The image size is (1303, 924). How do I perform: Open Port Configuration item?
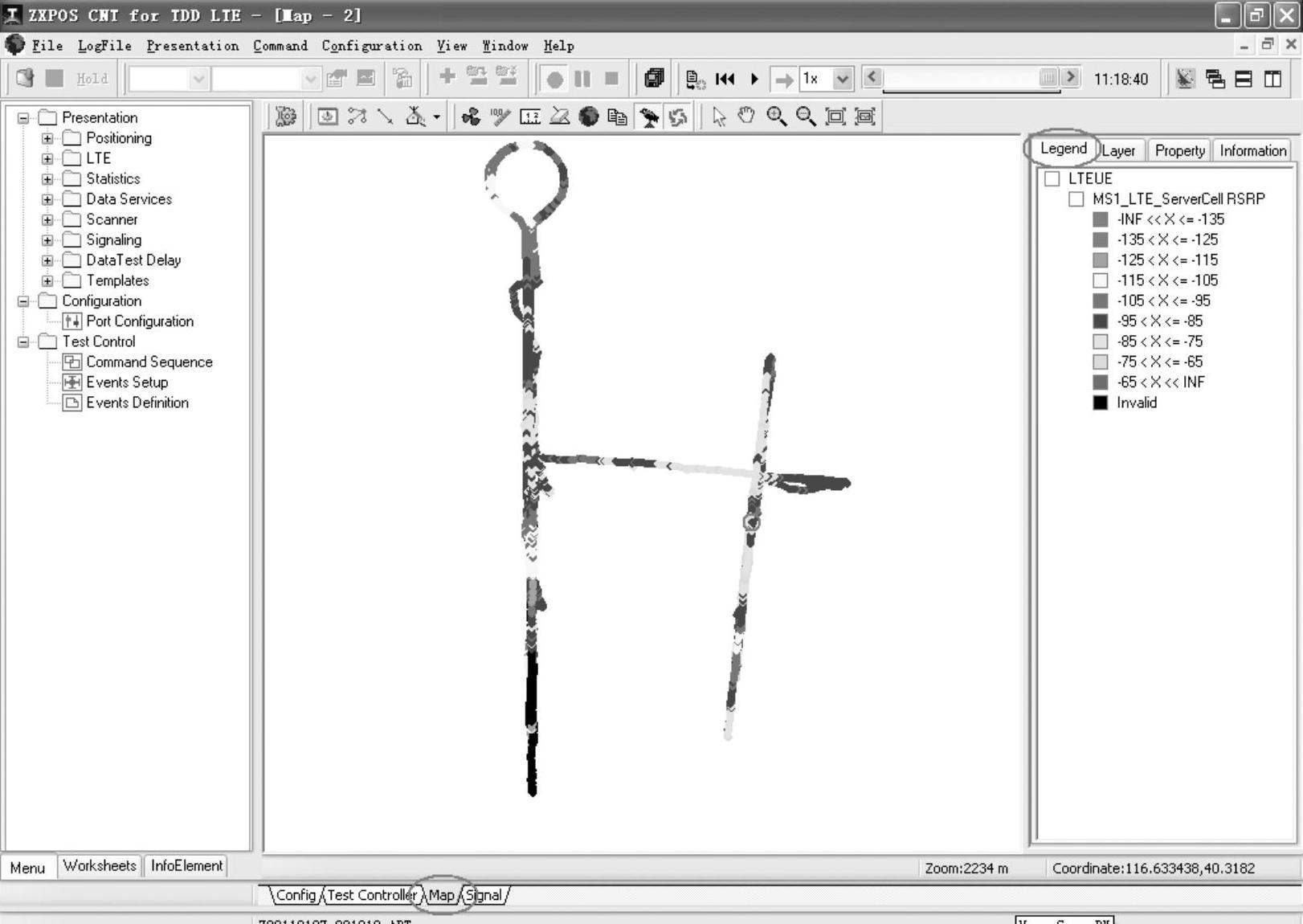[139, 321]
